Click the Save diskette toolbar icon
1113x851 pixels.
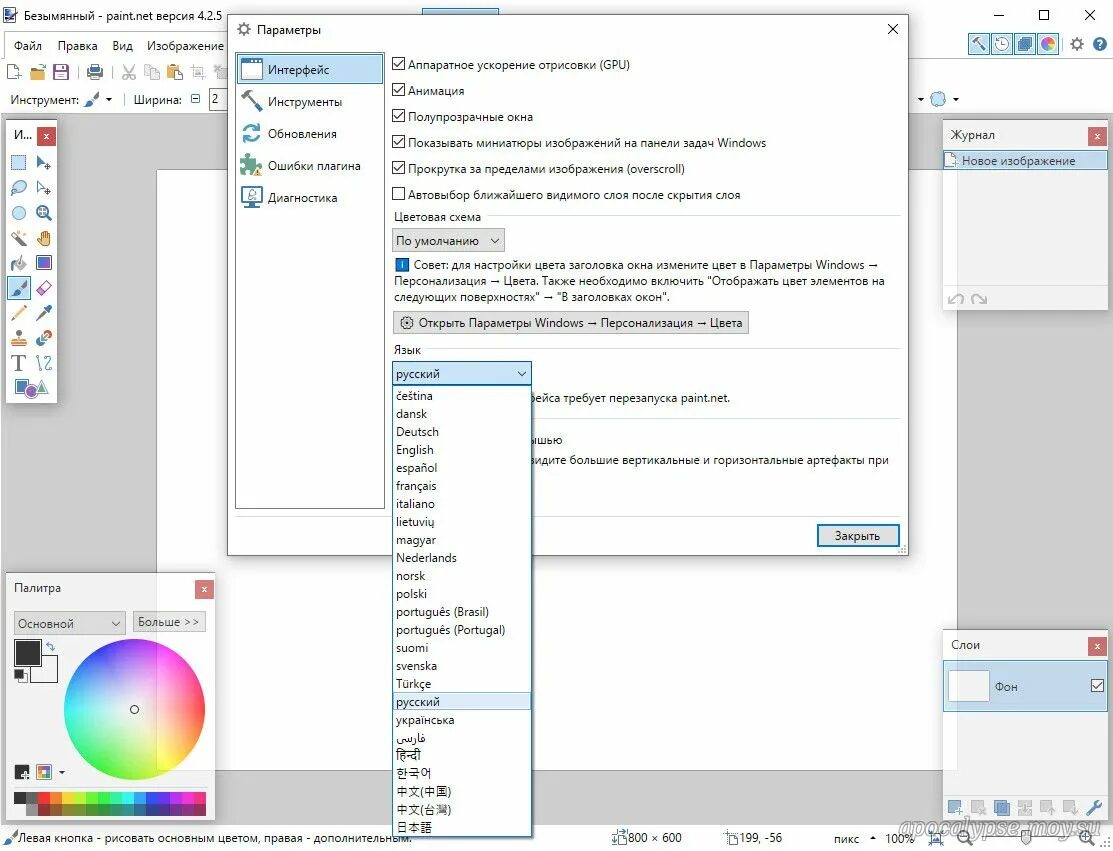pos(61,72)
